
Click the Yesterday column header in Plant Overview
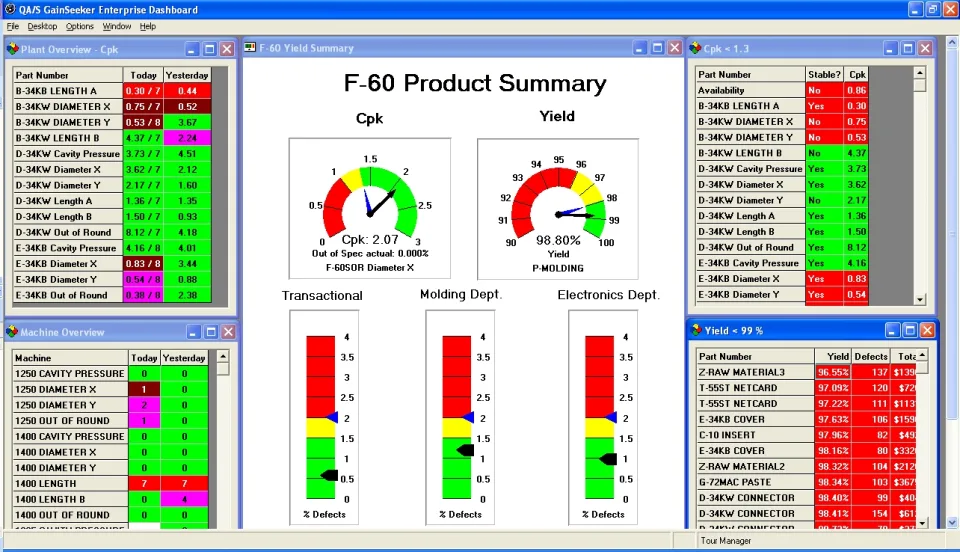[187, 75]
